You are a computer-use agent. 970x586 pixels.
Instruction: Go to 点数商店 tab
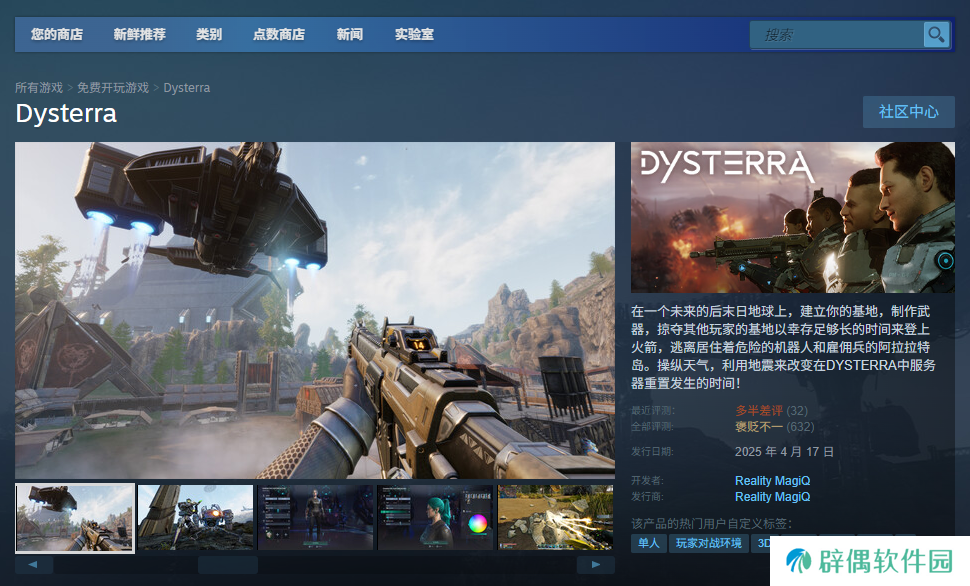click(279, 34)
